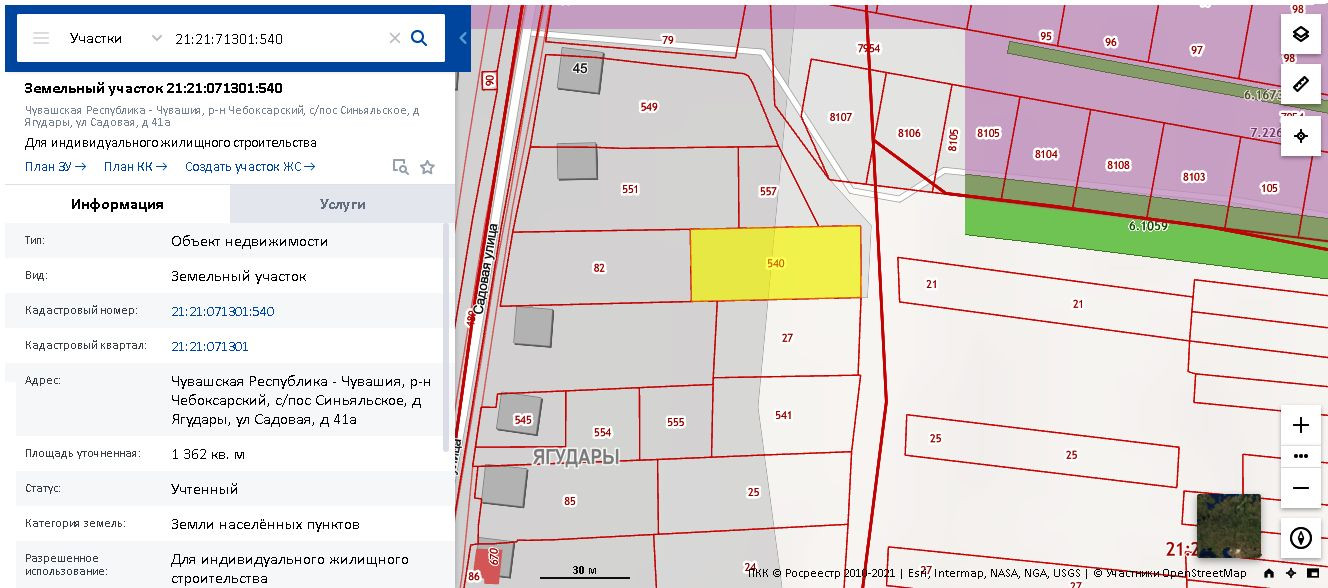The image size is (1328, 588).
Task: Click the window icon in the bottom bar
Action: pos(1313,573)
